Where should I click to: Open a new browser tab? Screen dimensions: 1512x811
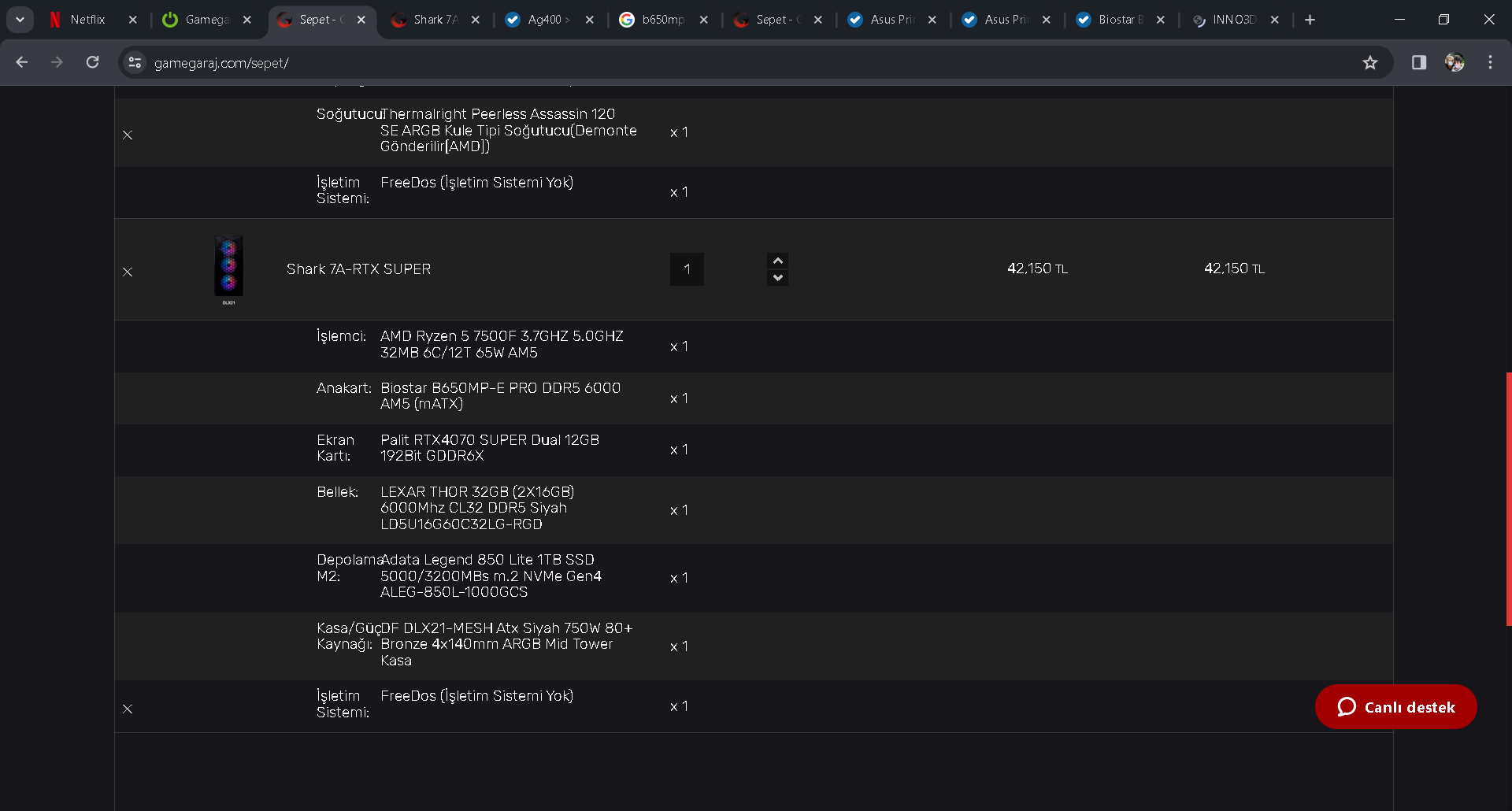pos(1310,20)
